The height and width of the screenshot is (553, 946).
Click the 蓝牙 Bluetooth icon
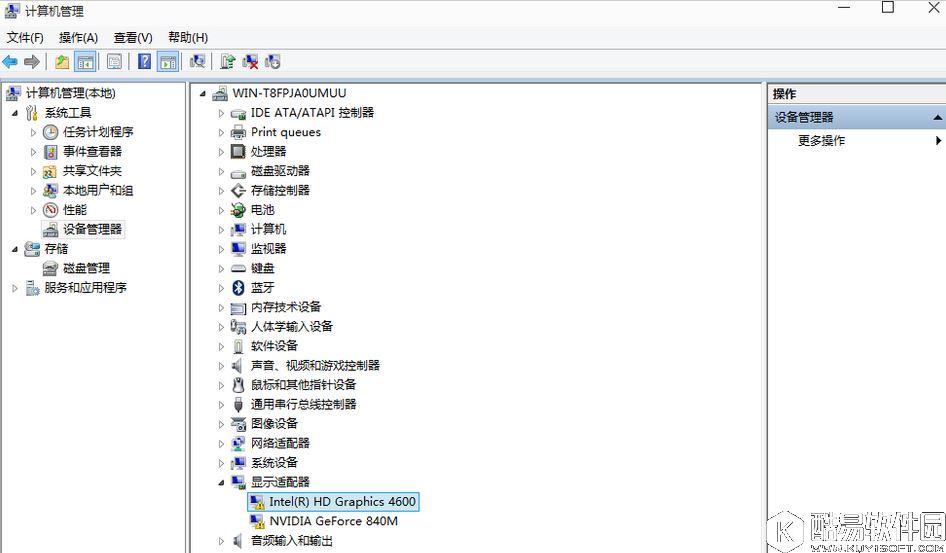[x=238, y=288]
